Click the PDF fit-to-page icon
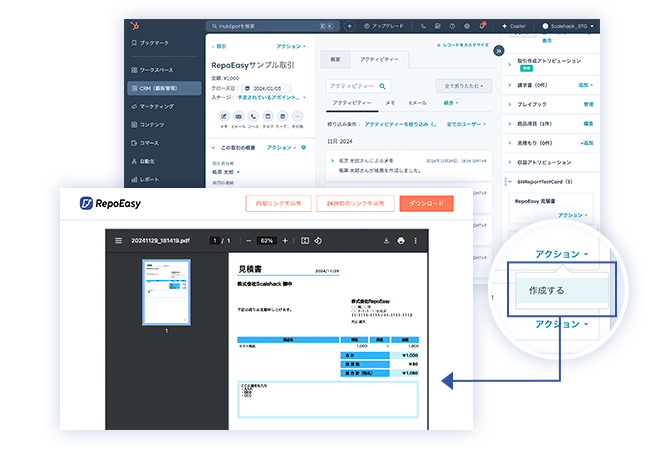Image resolution: width=660 pixels, height=449 pixels. pos(305,241)
